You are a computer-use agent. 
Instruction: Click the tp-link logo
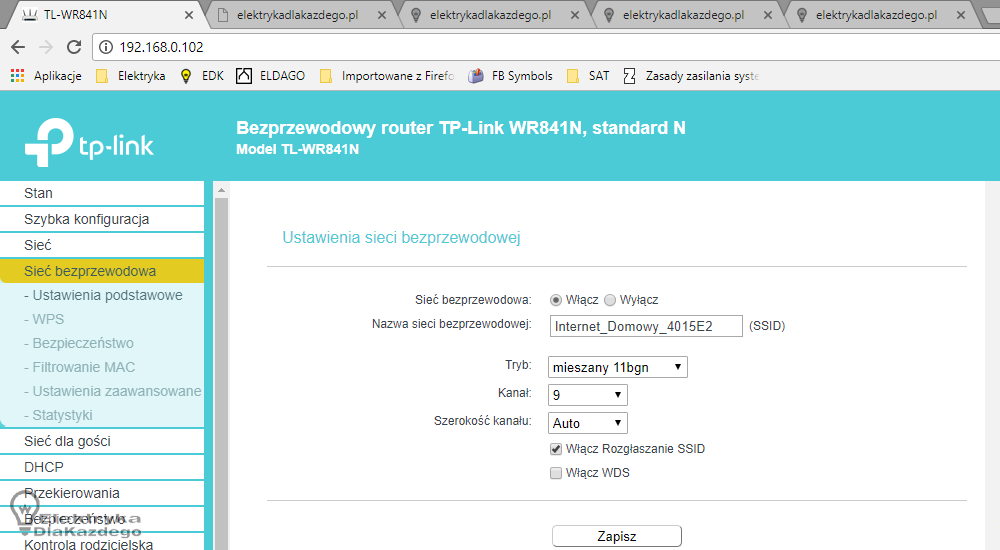[89, 142]
